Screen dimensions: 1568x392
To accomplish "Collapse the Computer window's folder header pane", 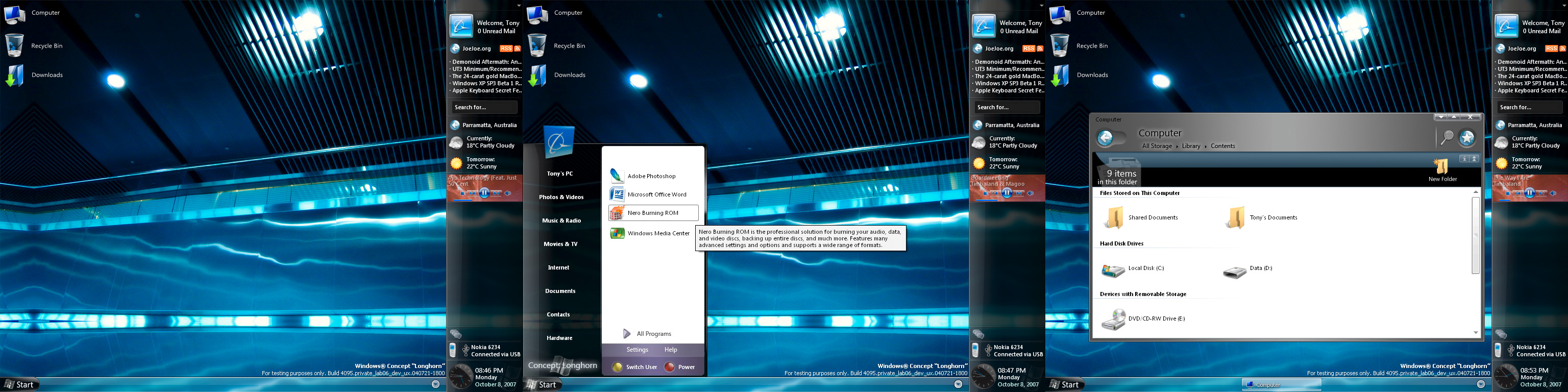I will [1474, 159].
